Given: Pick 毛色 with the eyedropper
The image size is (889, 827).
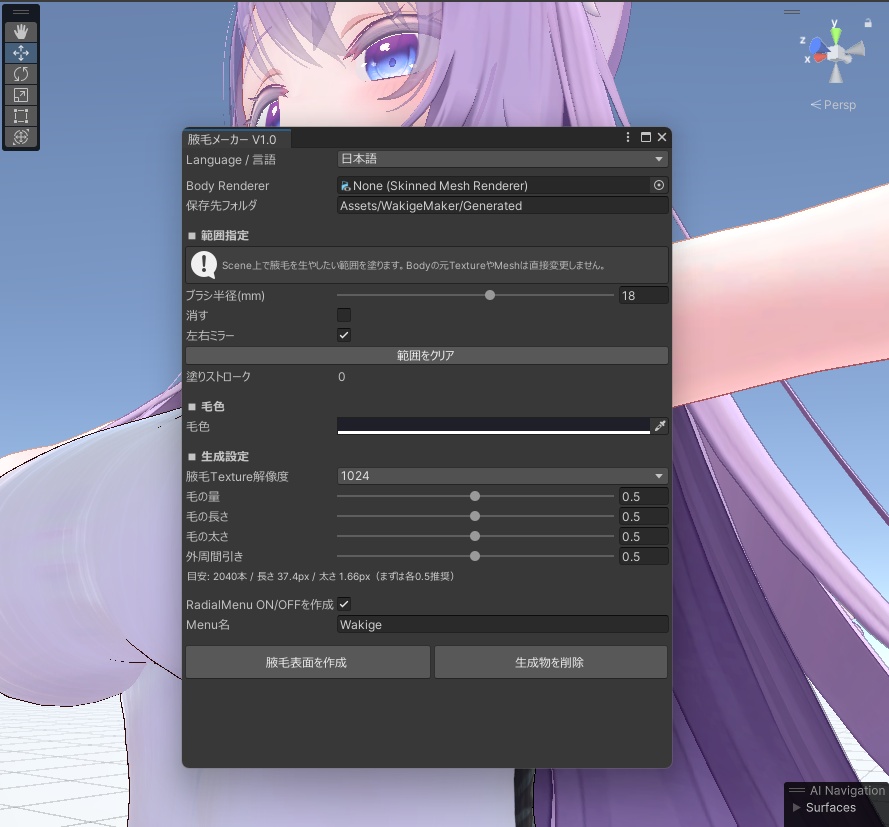Looking at the screenshot, I should coord(659,426).
